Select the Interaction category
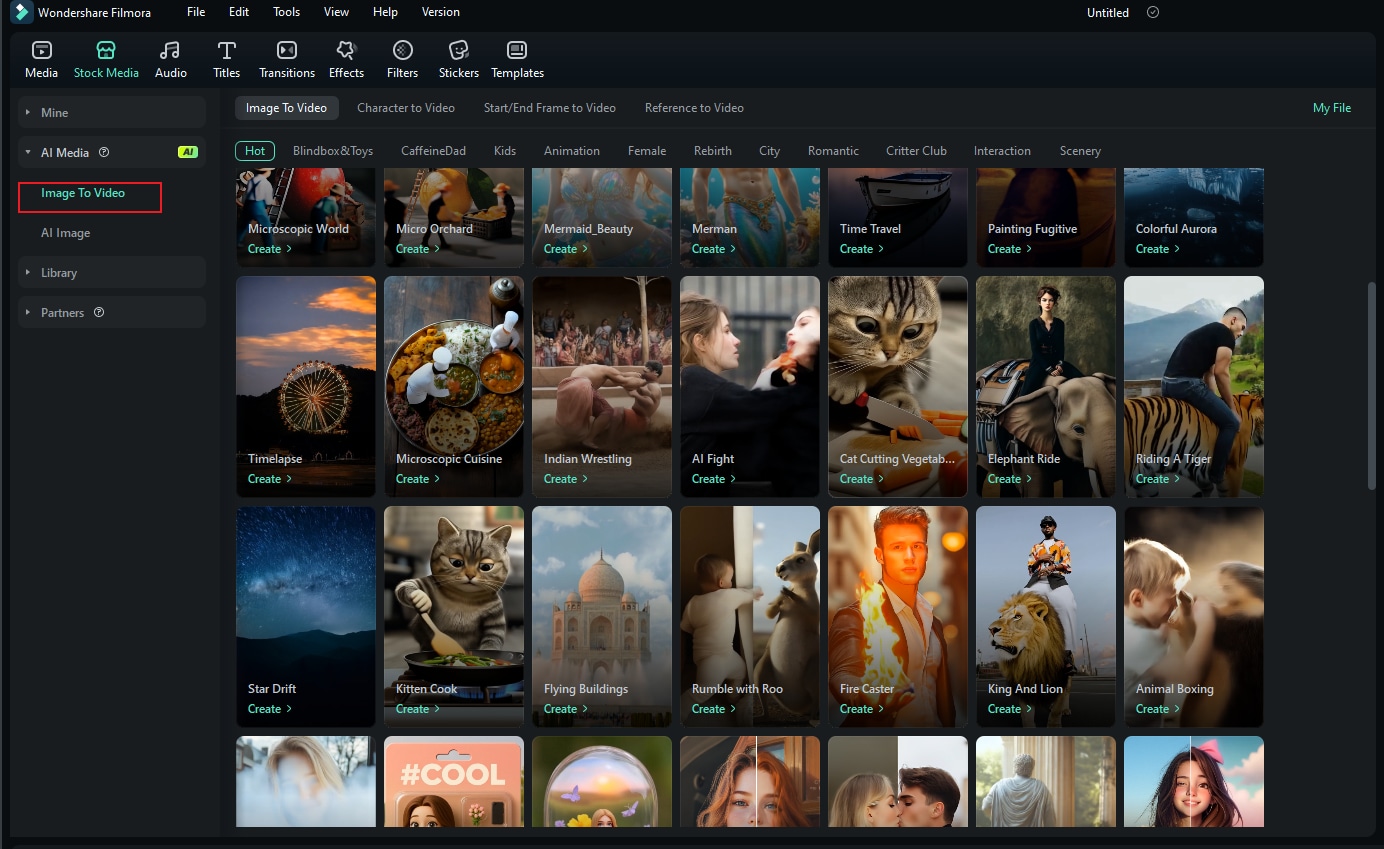 (1002, 151)
